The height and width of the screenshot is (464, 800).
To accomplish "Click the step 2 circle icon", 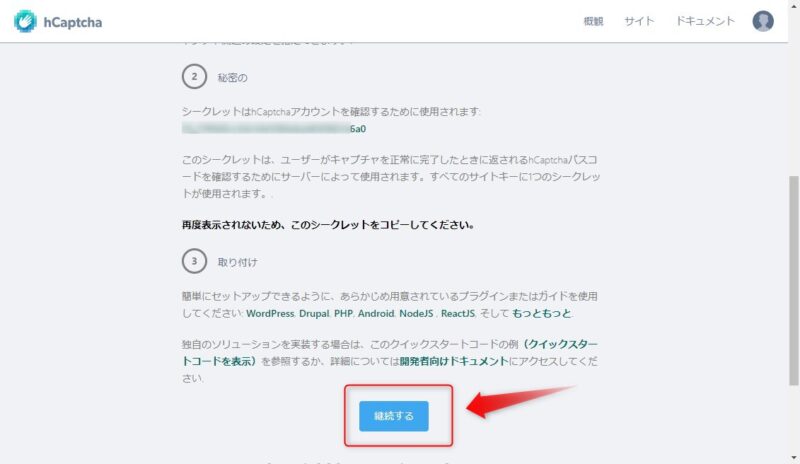I will (x=194, y=77).
